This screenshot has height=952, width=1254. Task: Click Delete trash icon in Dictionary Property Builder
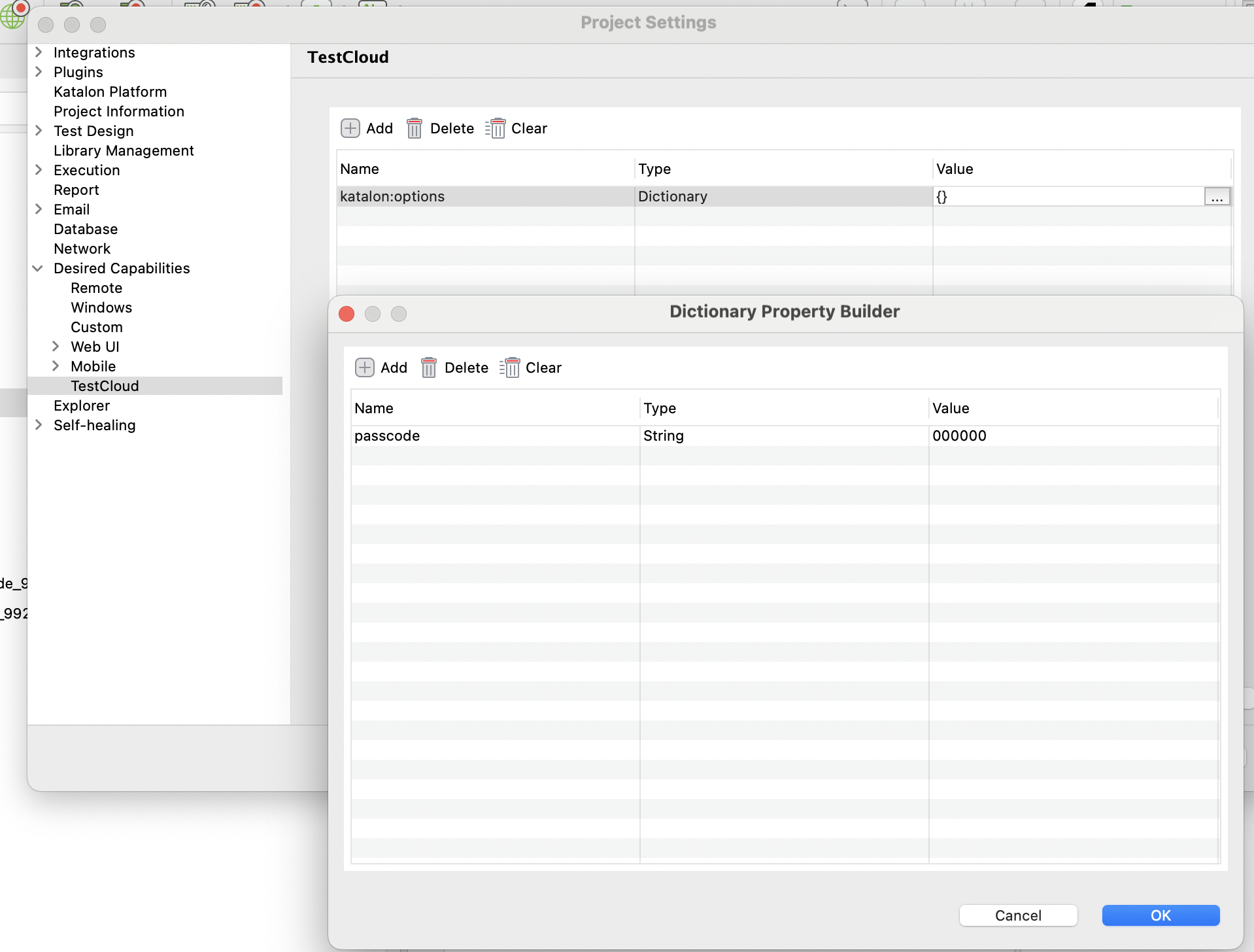coord(429,367)
